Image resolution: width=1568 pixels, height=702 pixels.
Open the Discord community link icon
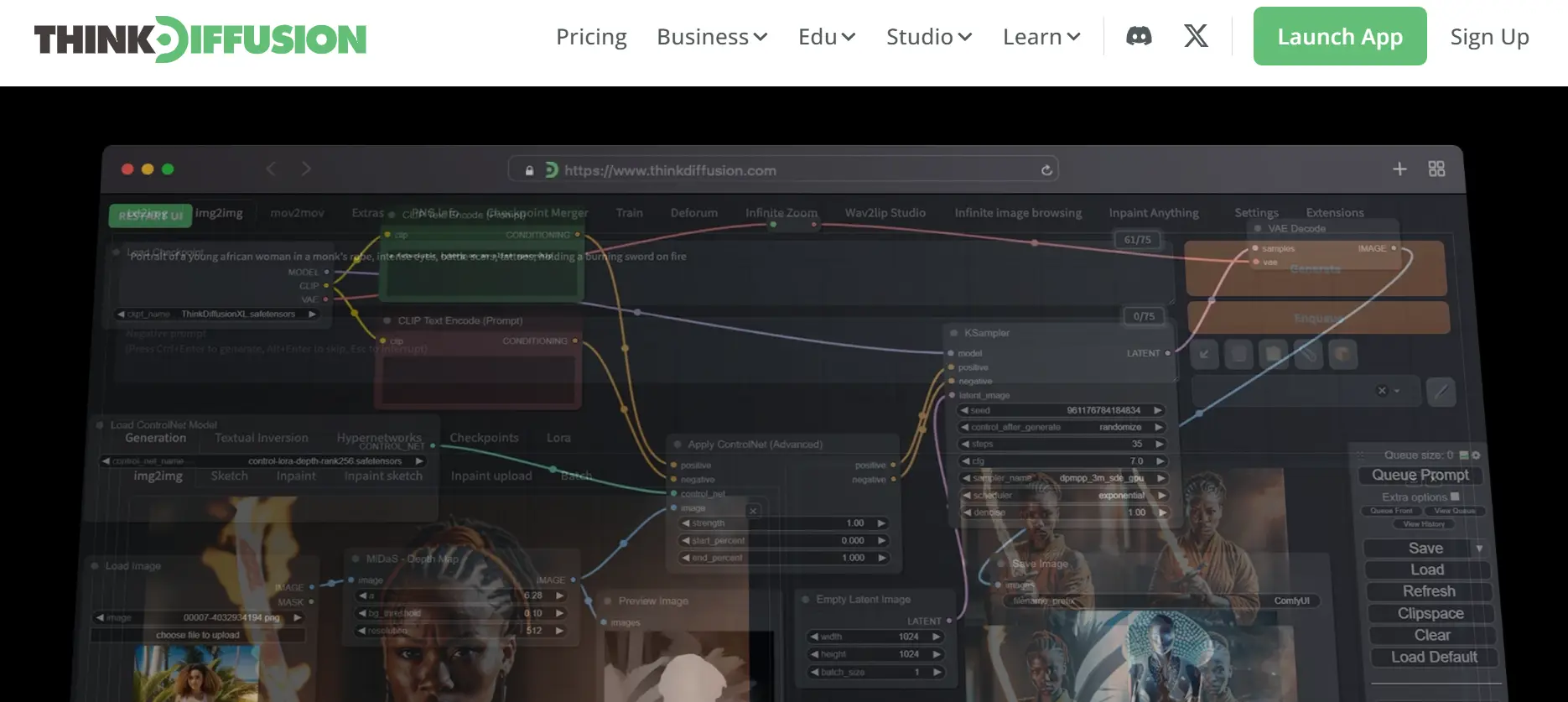pyautogui.click(x=1139, y=36)
